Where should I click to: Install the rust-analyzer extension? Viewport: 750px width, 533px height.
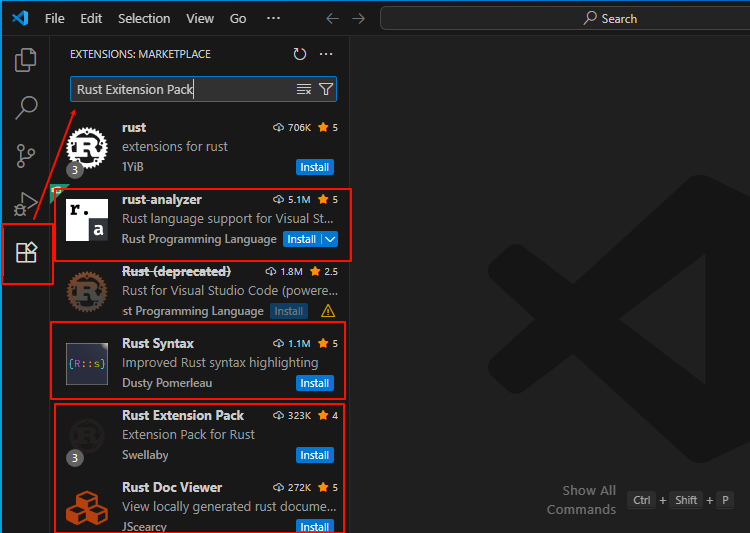pyautogui.click(x=302, y=239)
